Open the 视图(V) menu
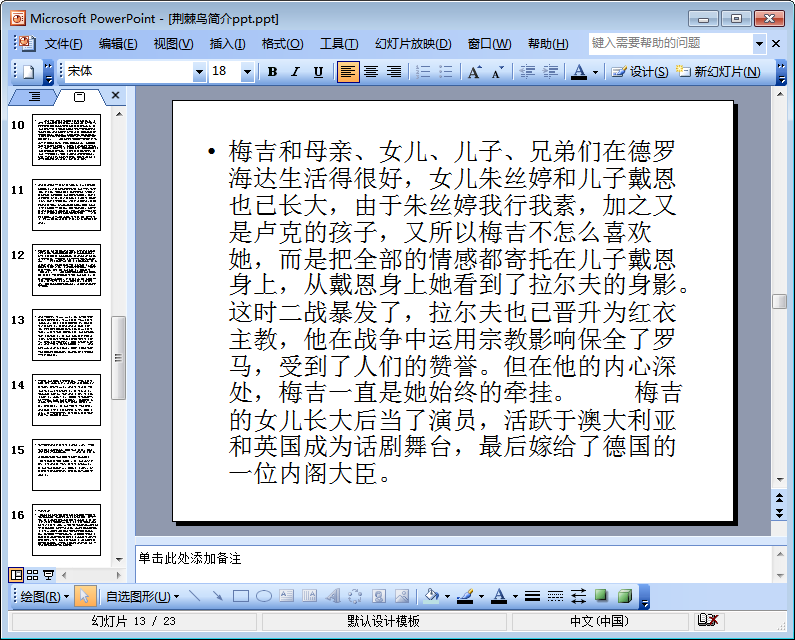 [173, 44]
